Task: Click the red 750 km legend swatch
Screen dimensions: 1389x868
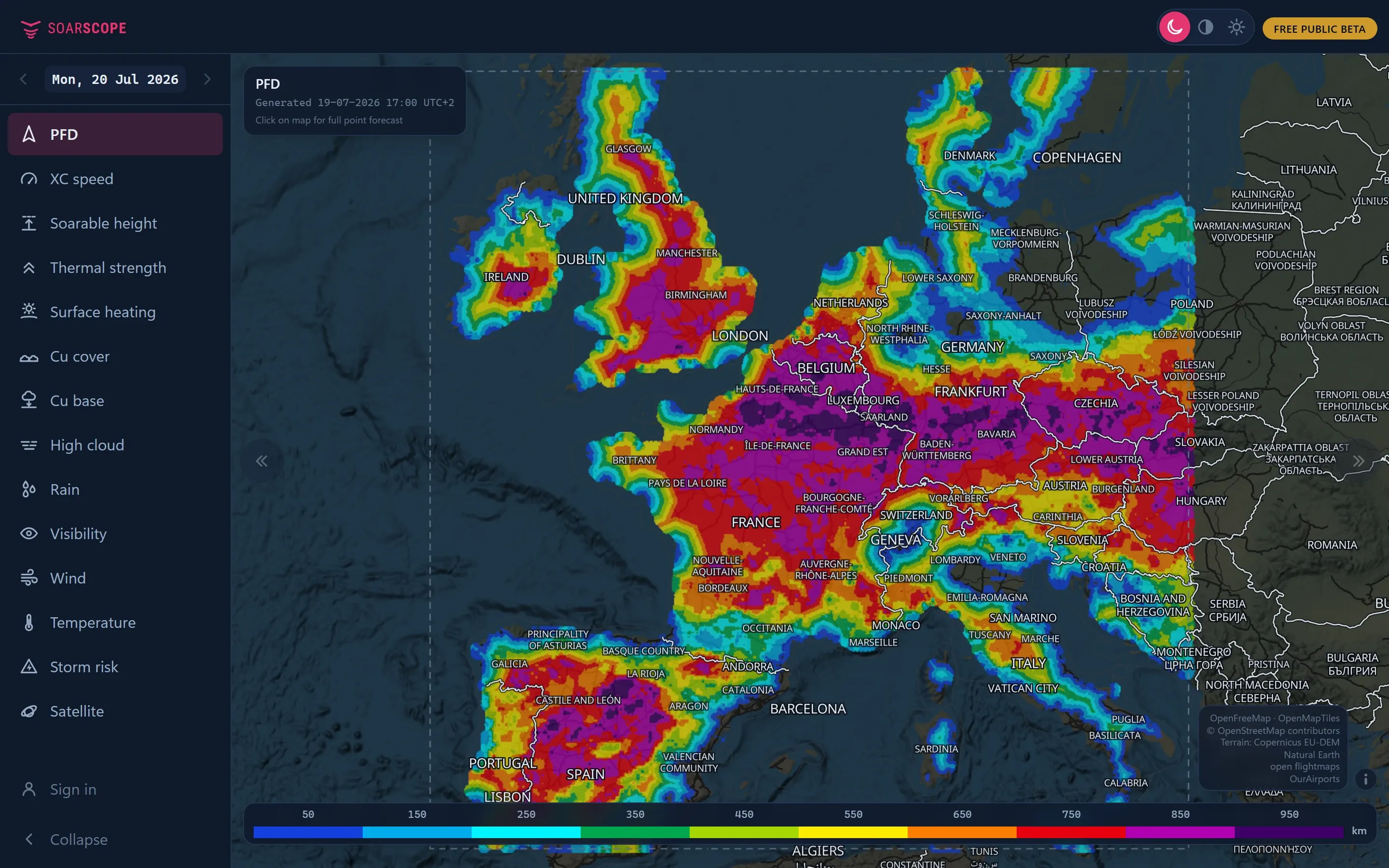Action: (1071, 832)
